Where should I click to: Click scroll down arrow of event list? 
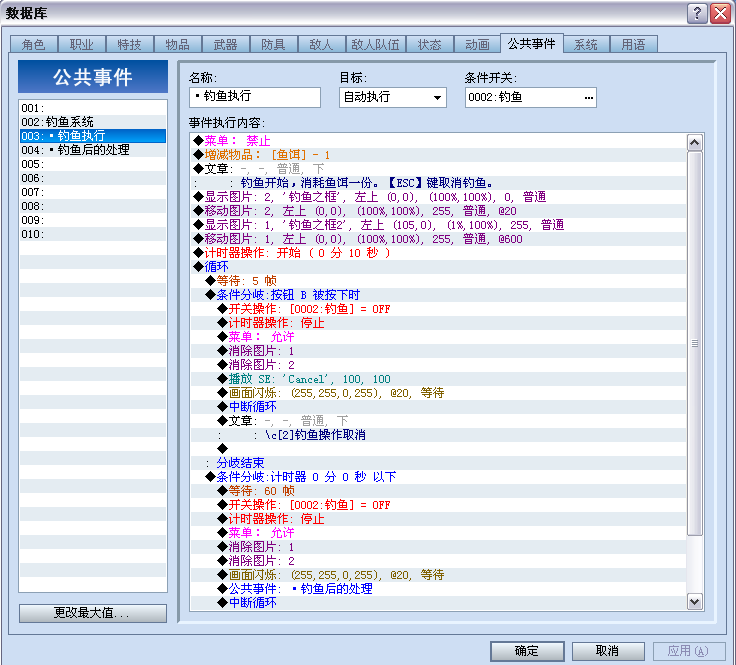click(695, 601)
